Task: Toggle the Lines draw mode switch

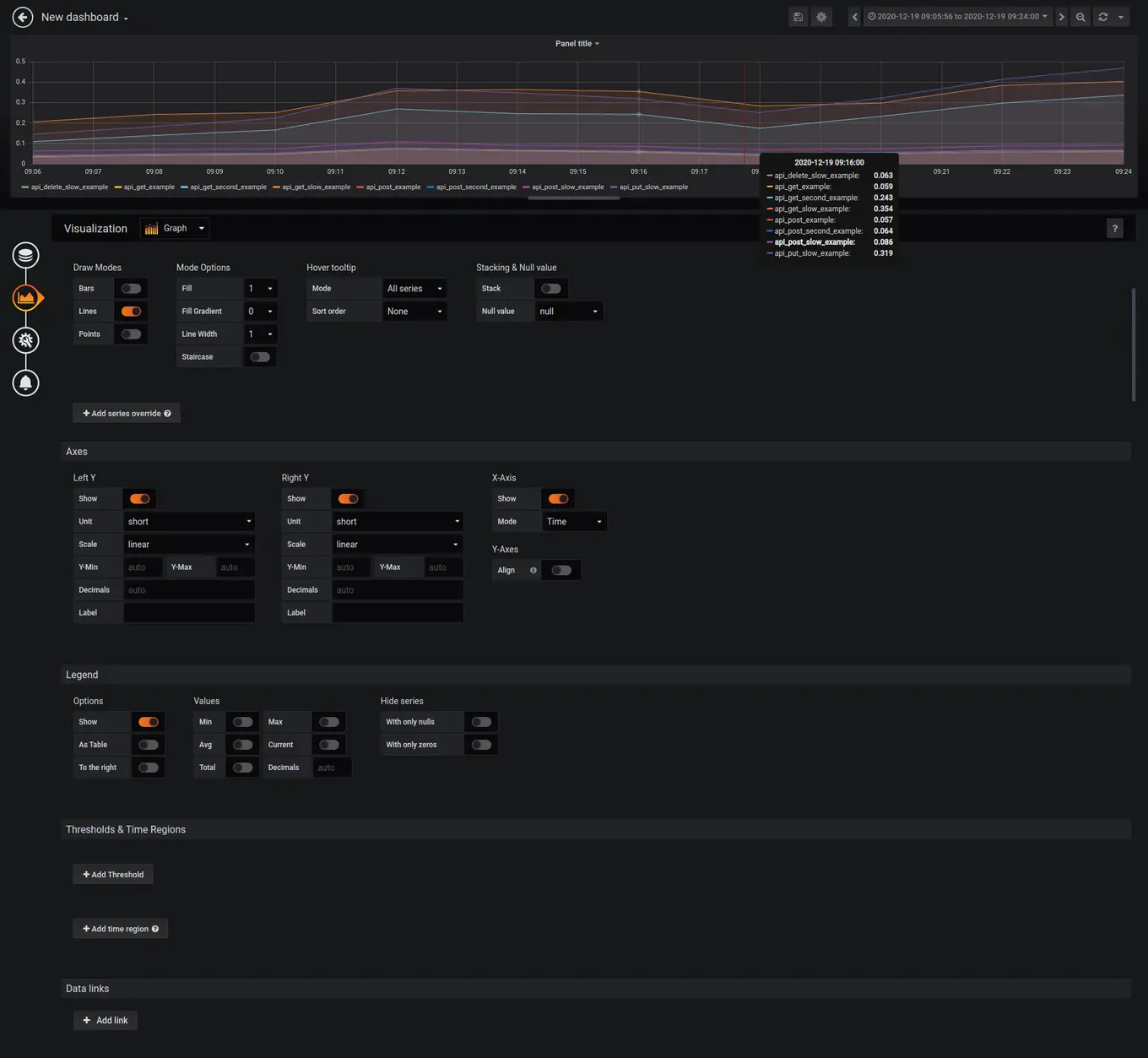Action: click(x=131, y=311)
